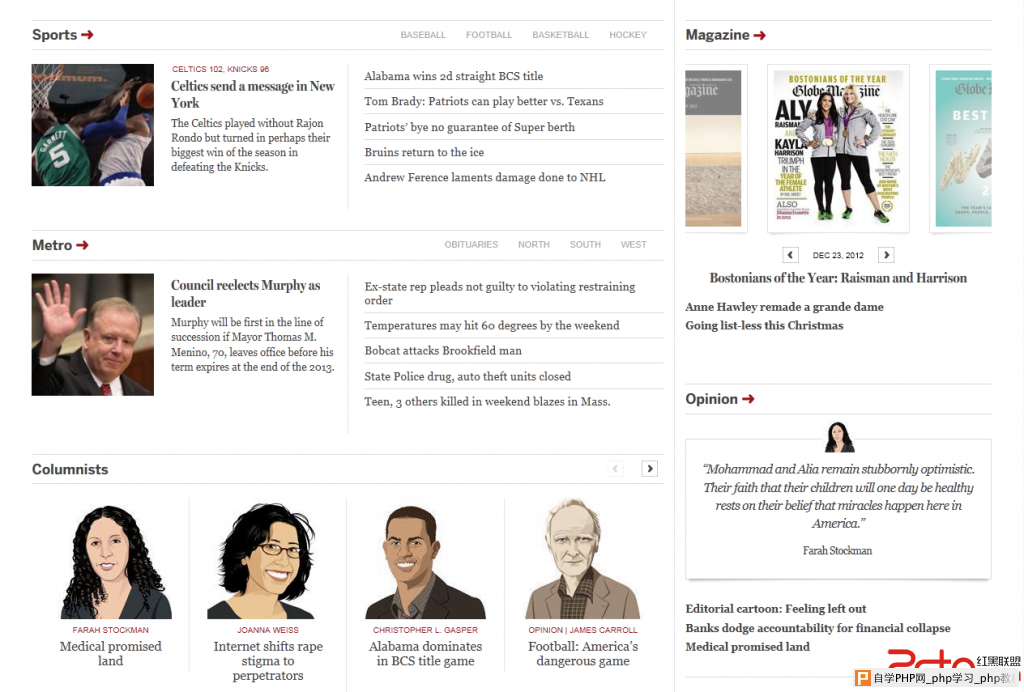Select the Hockey subsection
The height and width of the screenshot is (692, 1024).
pyautogui.click(x=628, y=35)
